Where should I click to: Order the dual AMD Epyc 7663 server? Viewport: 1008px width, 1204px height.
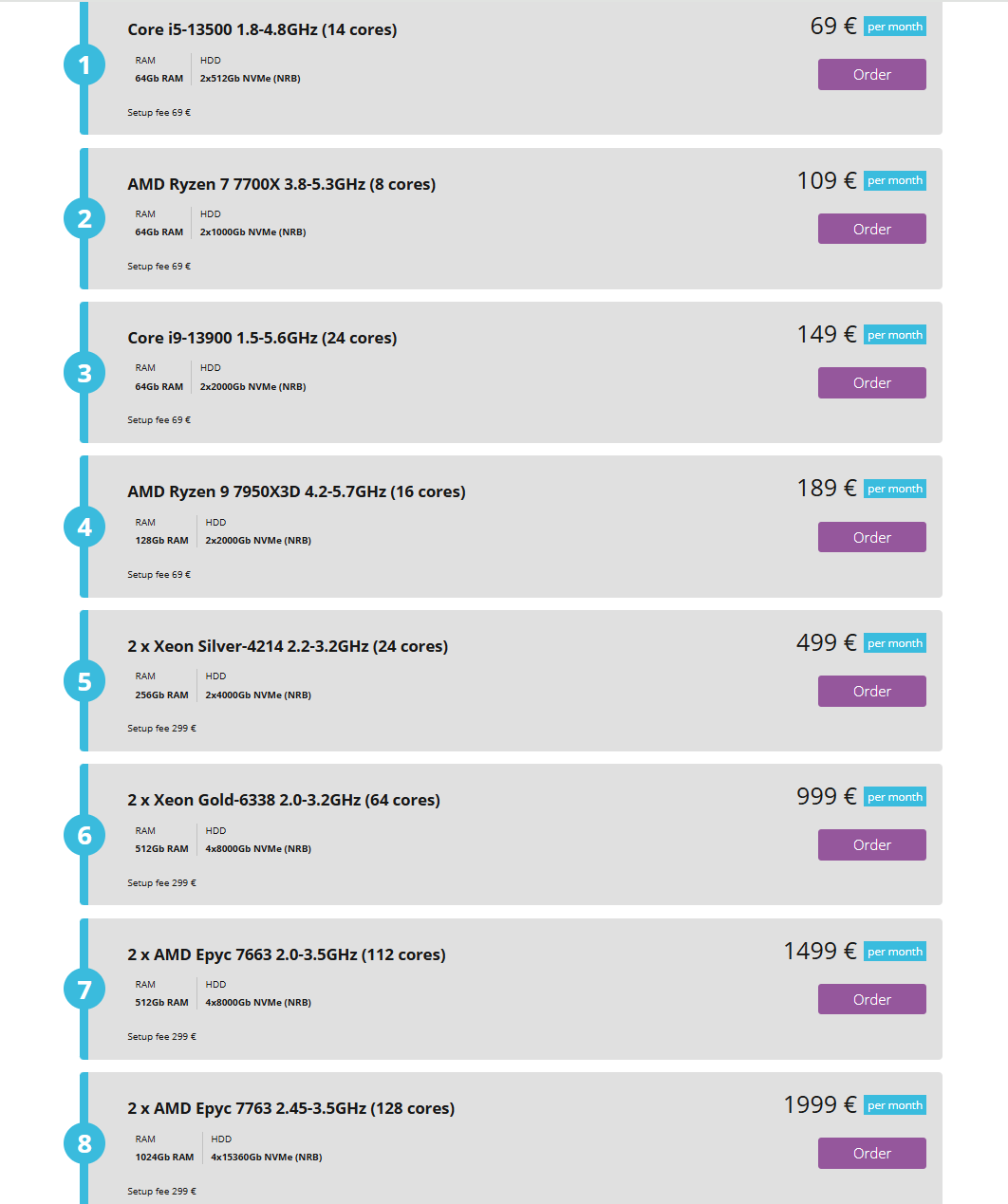[871, 999]
